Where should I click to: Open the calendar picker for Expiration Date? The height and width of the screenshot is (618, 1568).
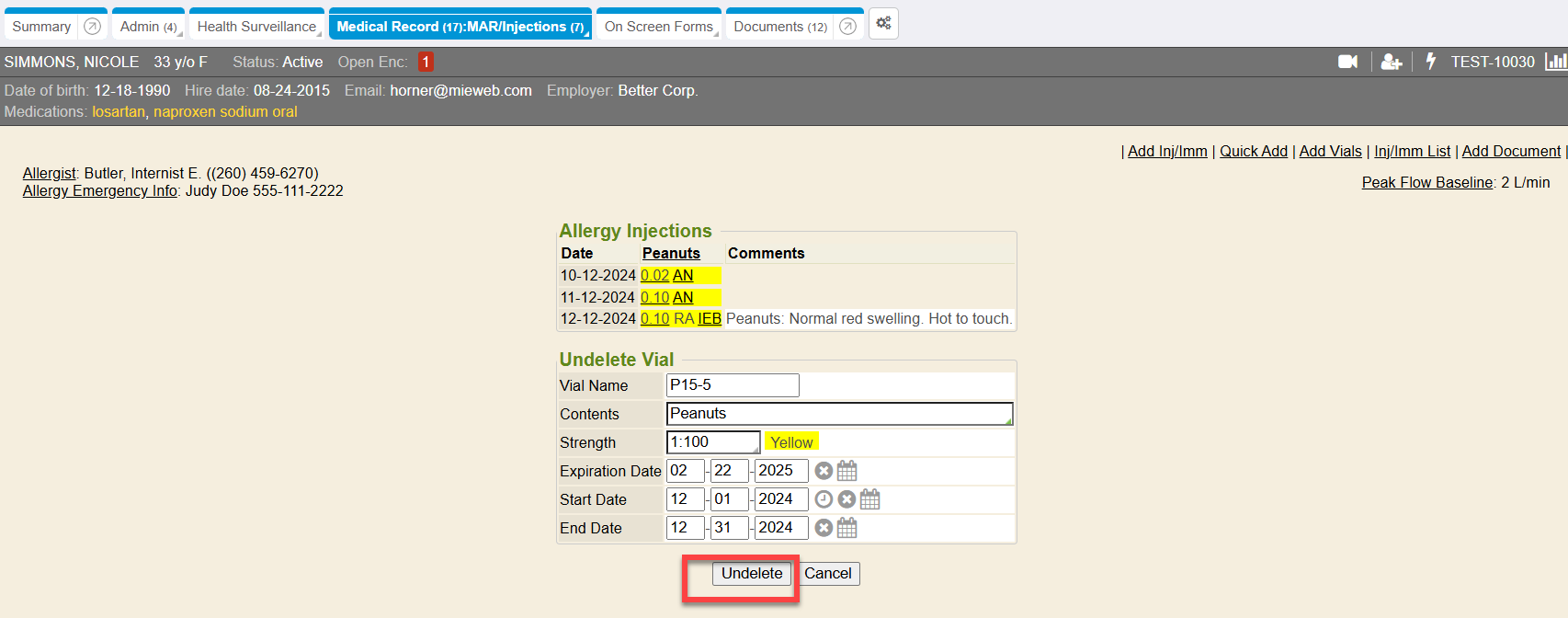pyautogui.click(x=847, y=471)
